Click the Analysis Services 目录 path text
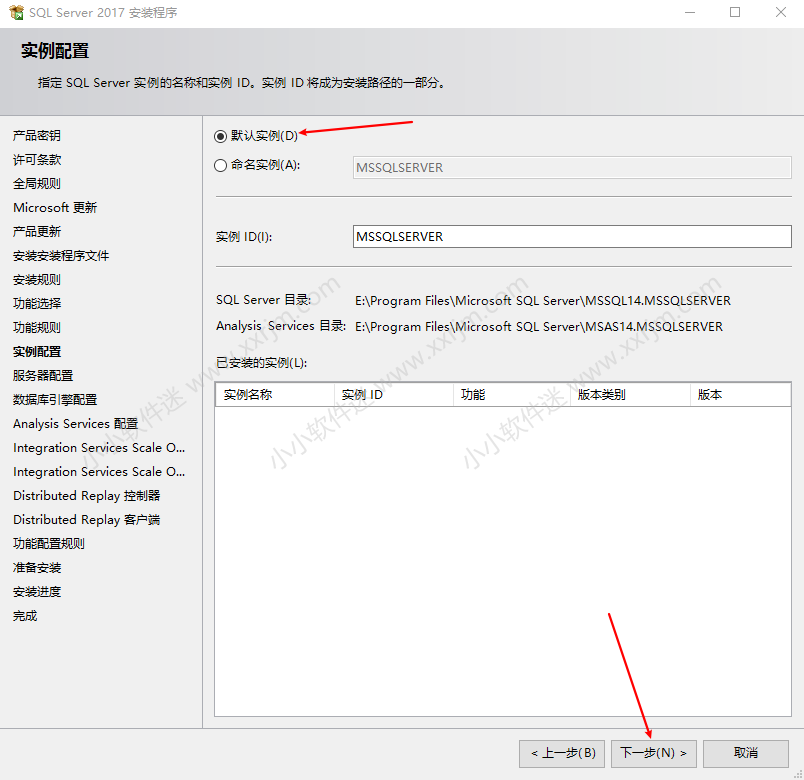 (x=539, y=327)
